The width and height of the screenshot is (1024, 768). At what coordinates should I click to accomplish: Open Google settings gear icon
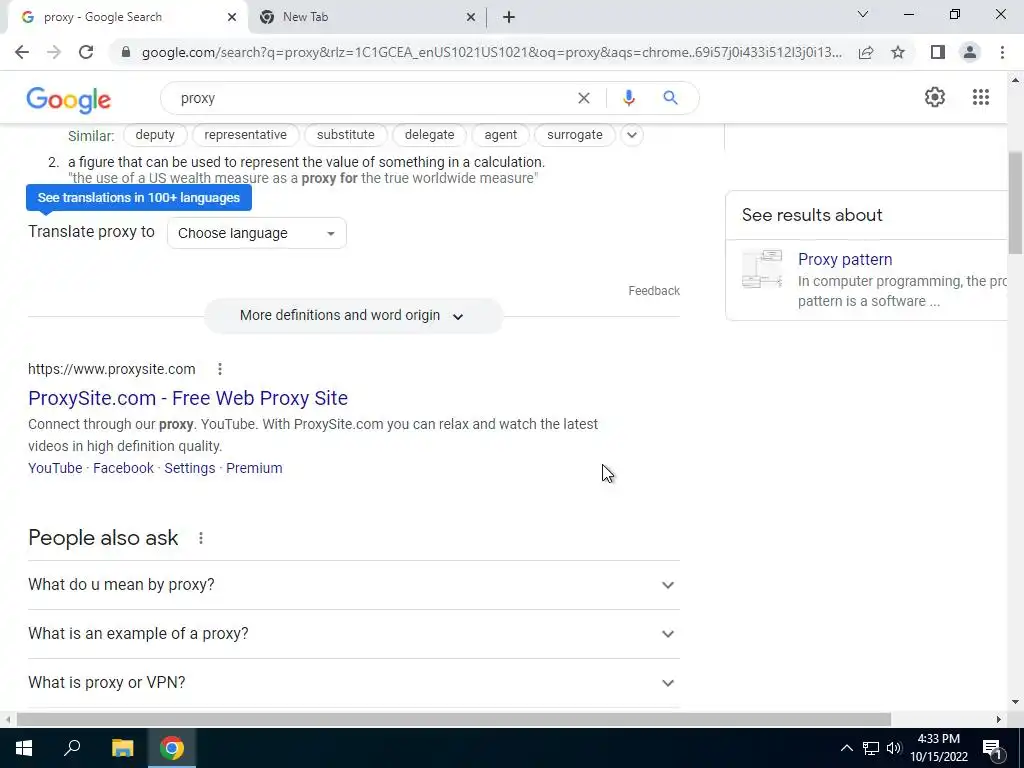point(935,97)
